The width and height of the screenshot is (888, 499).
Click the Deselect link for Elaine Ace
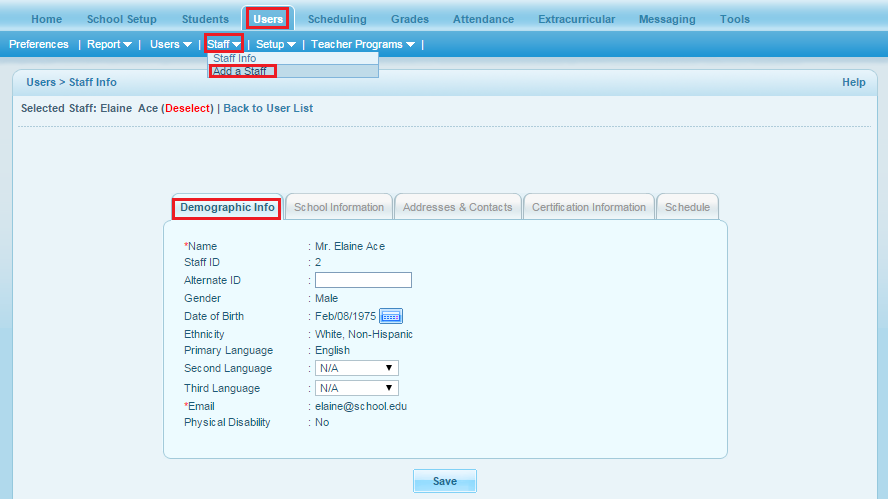[187, 108]
